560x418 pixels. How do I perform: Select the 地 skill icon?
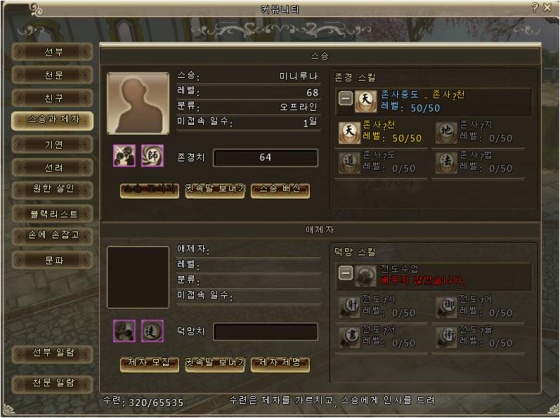[446, 133]
